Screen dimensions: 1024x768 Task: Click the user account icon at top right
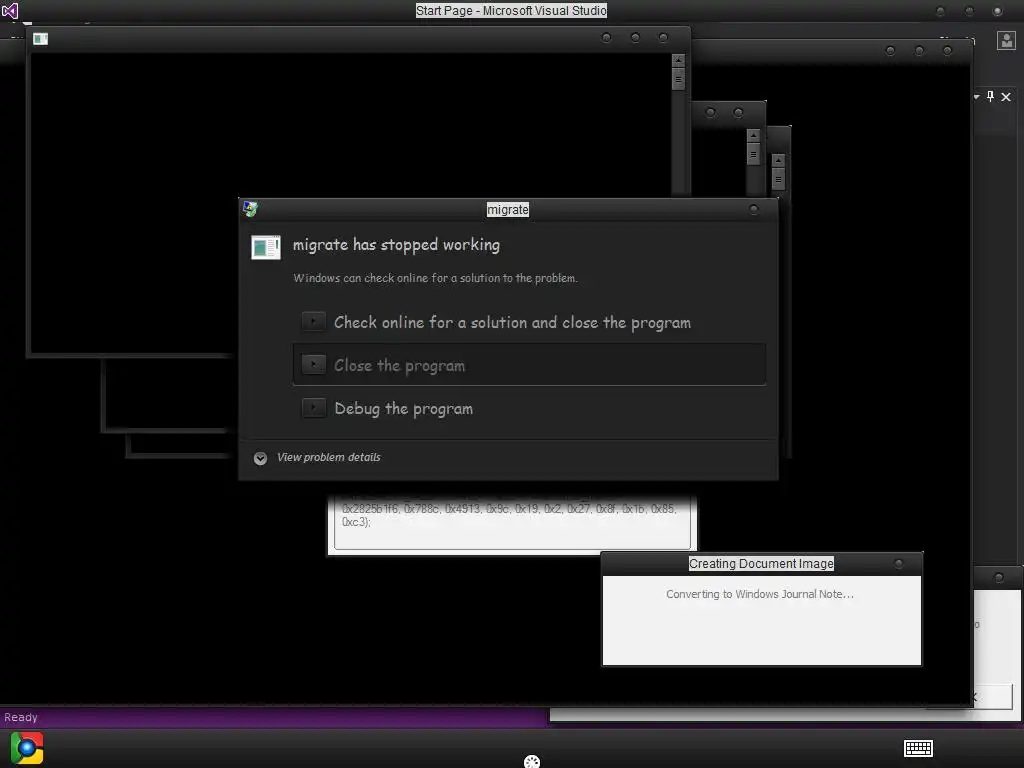(x=1006, y=40)
